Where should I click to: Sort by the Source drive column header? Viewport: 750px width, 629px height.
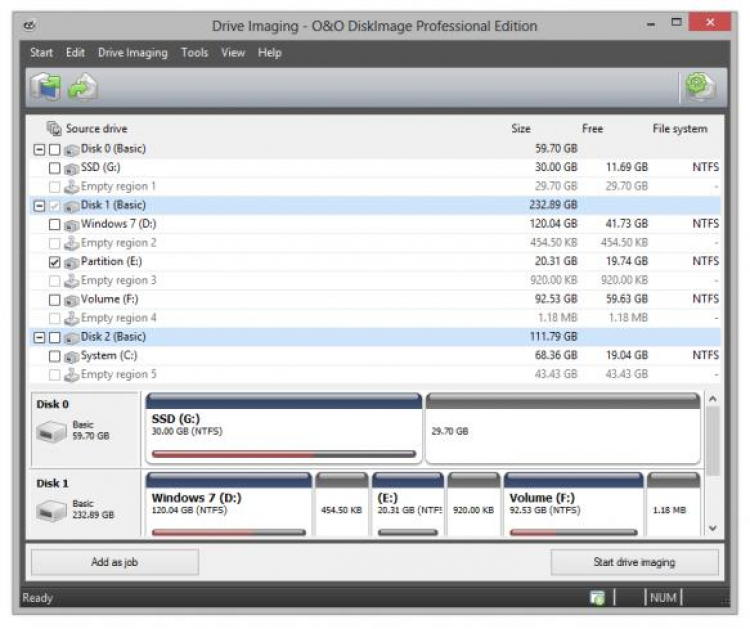pyautogui.click(x=96, y=129)
